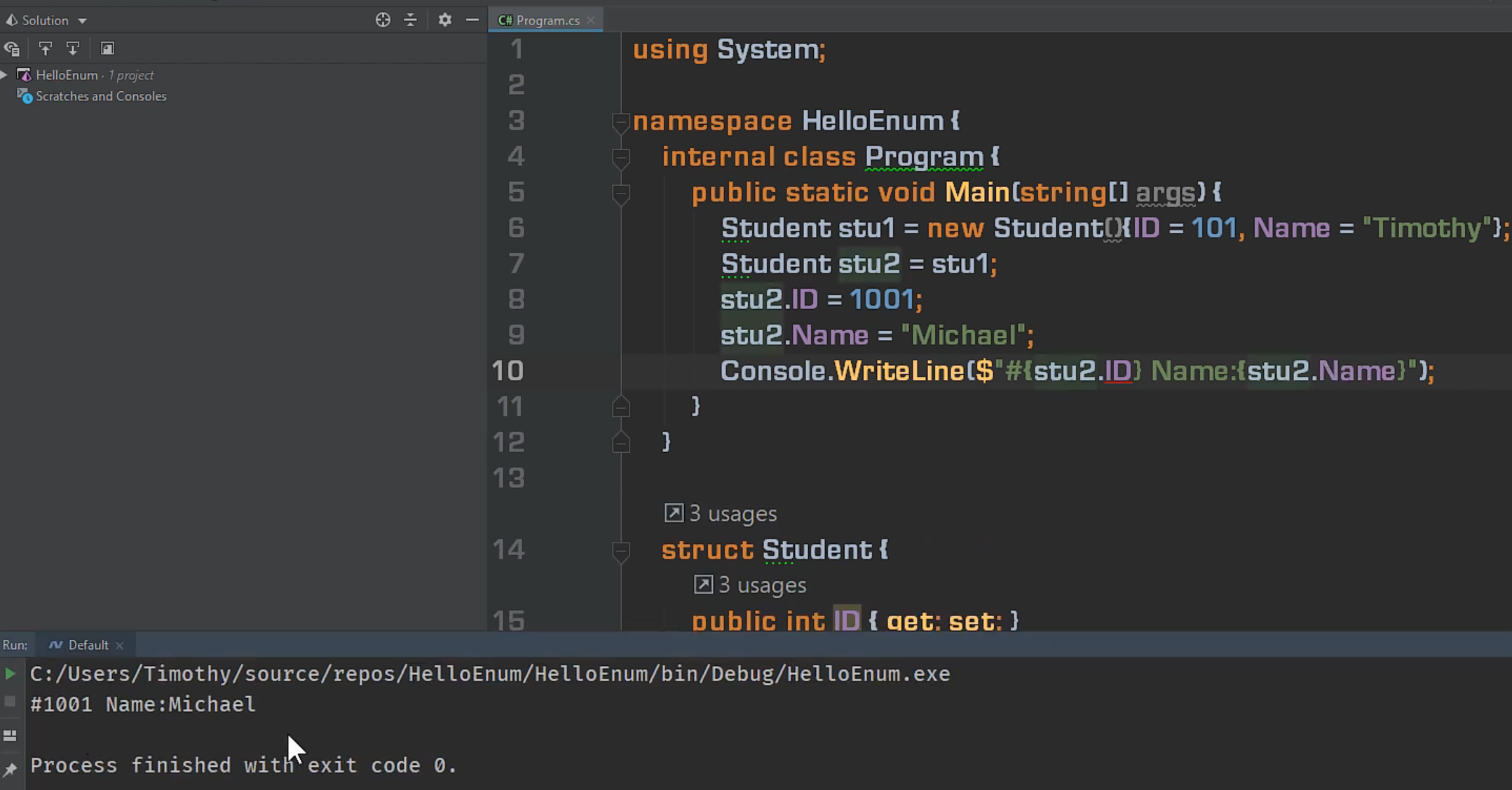
Task: Close the Default run tab
Action: point(120,646)
